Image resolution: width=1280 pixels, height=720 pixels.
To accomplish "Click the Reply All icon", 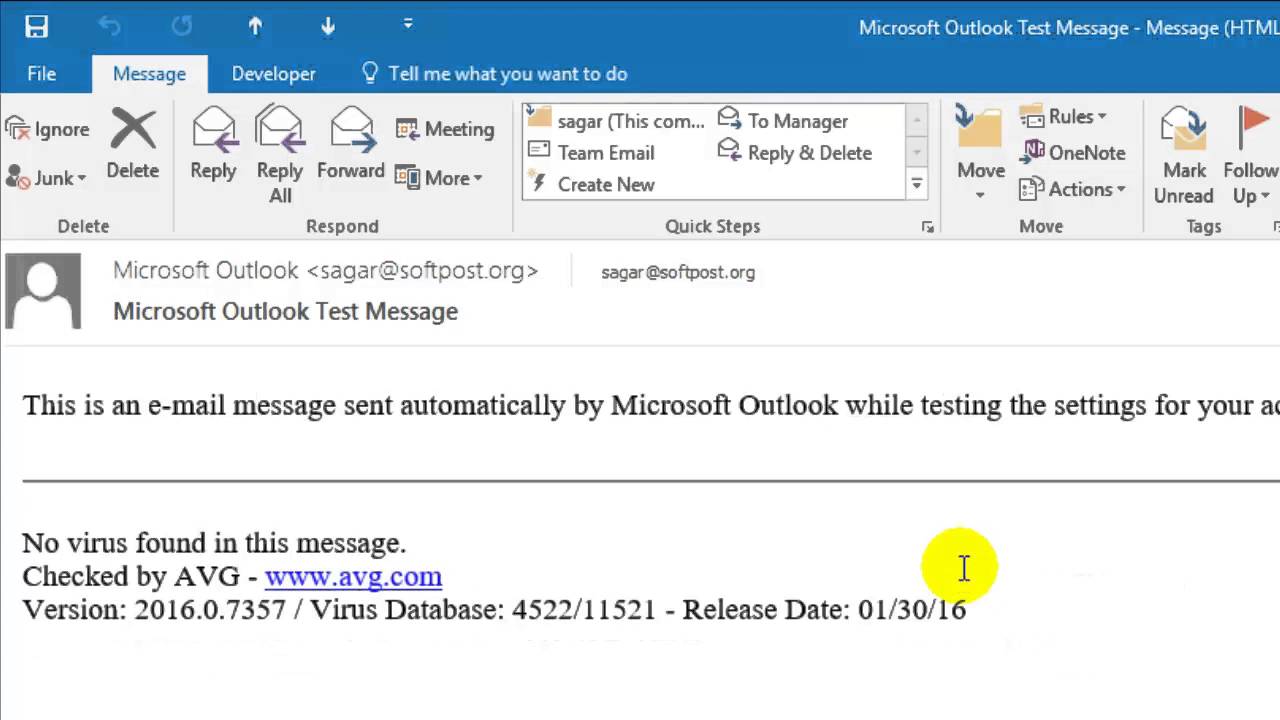I will [x=279, y=155].
